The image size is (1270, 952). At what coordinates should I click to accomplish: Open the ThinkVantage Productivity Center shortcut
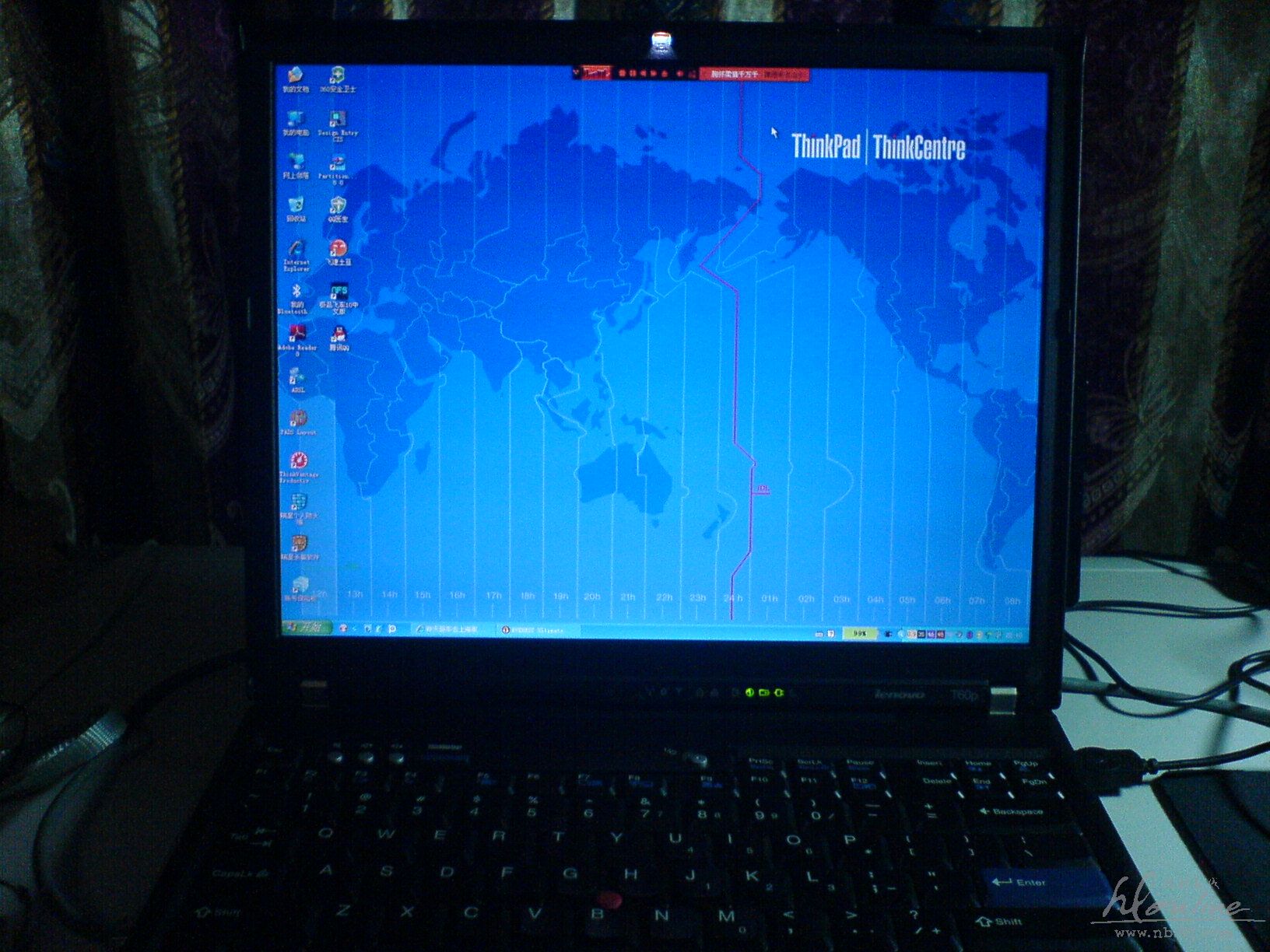coord(299,467)
